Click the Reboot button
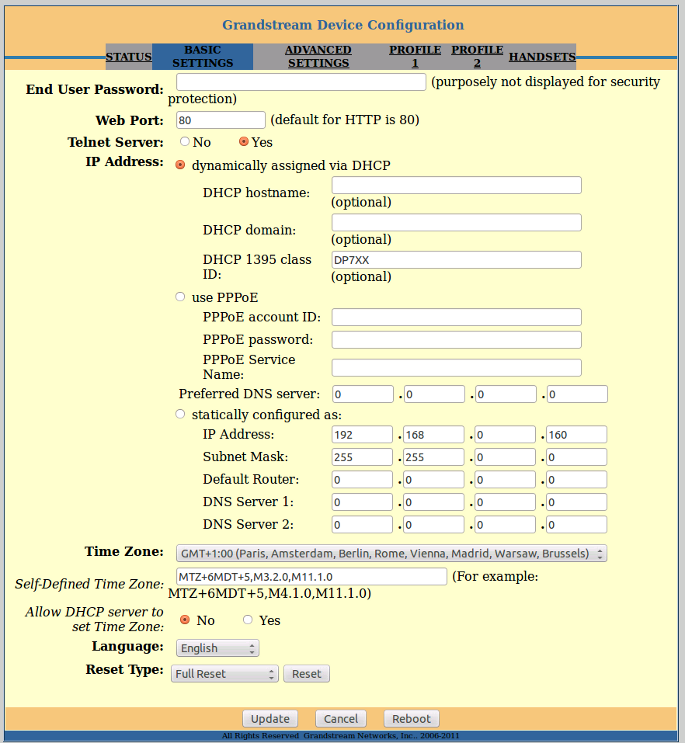Screen dimensions: 685x743 [411, 718]
